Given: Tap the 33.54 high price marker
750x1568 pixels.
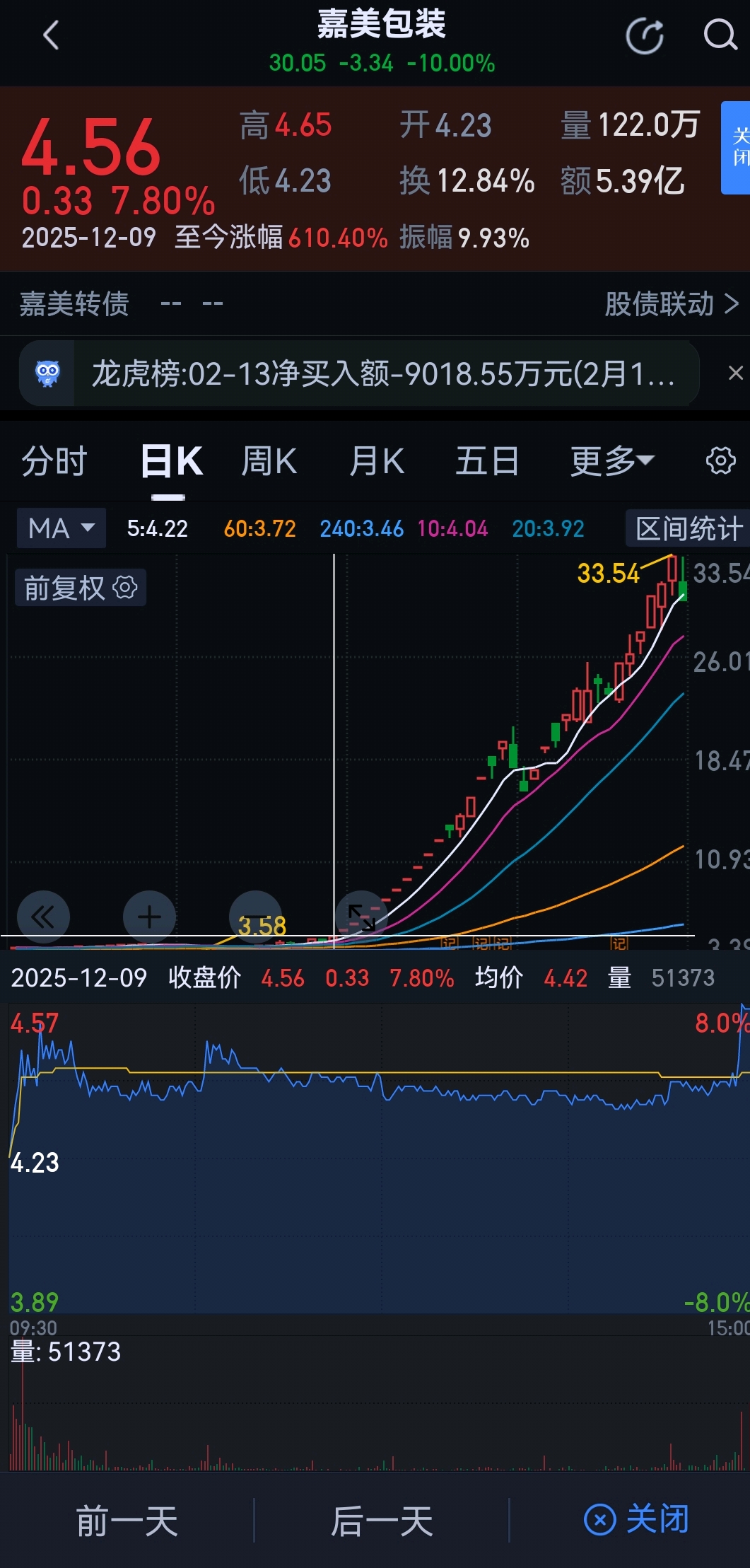Looking at the screenshot, I should (608, 573).
